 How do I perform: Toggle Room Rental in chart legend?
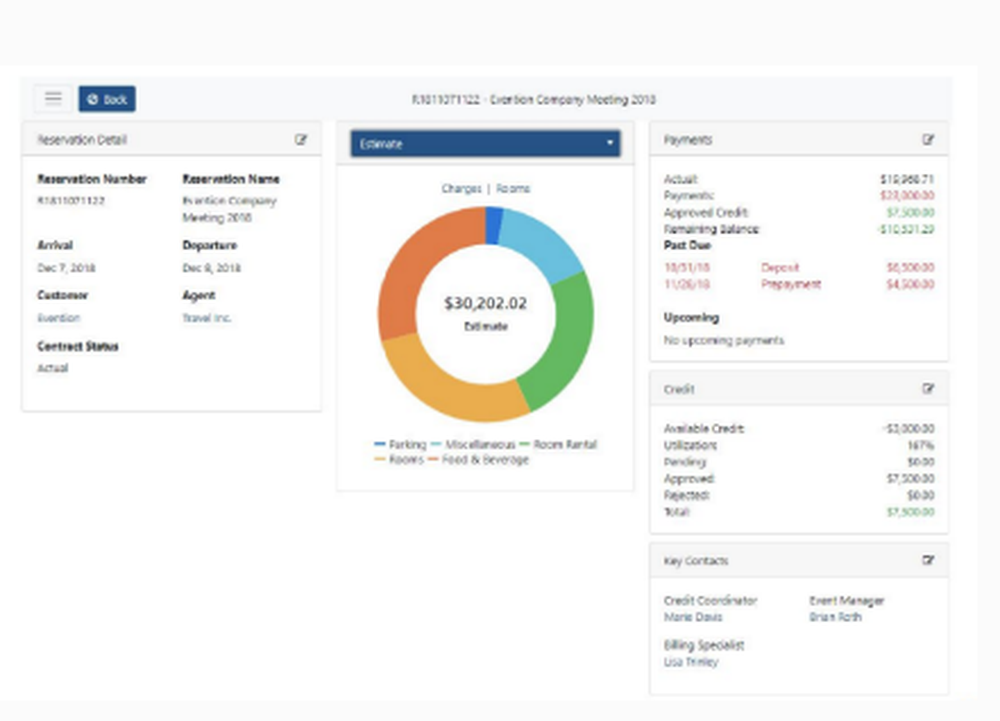(558, 444)
